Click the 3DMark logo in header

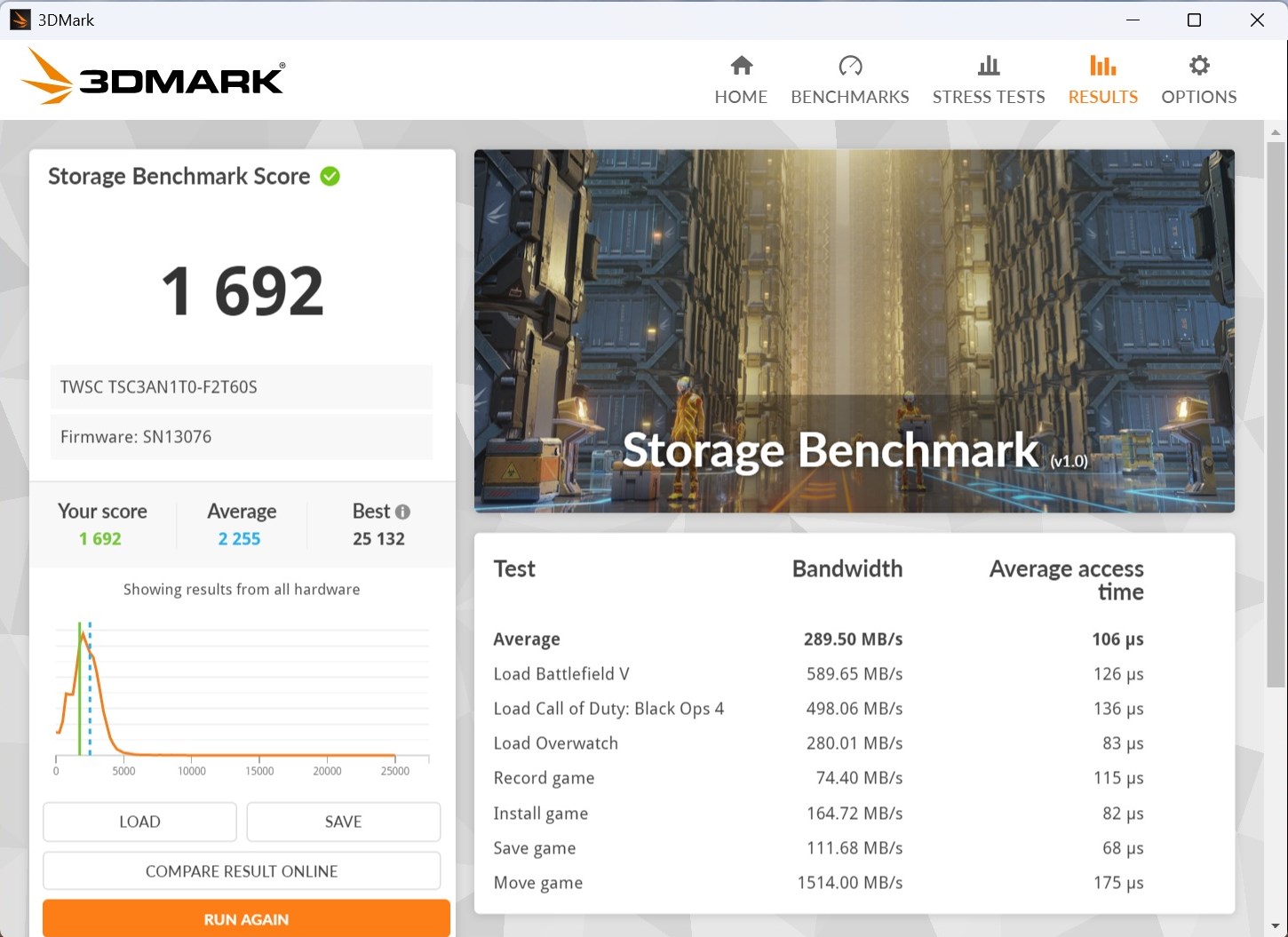tap(153, 77)
